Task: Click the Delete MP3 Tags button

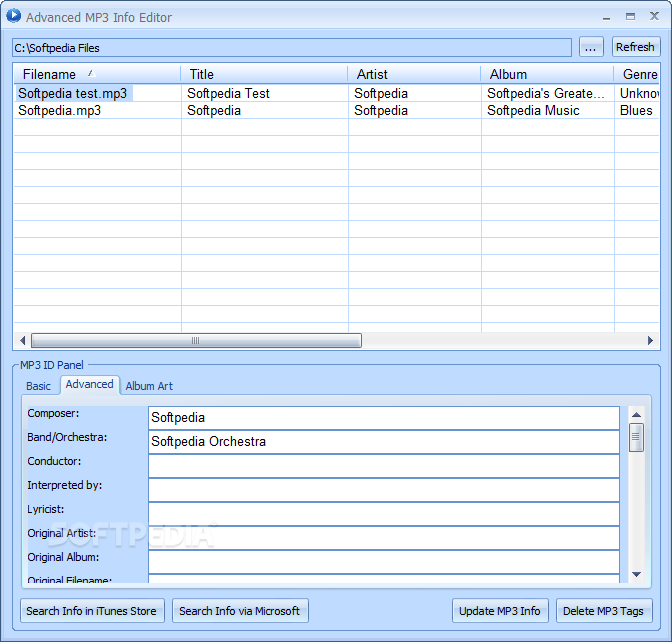Action: click(604, 611)
